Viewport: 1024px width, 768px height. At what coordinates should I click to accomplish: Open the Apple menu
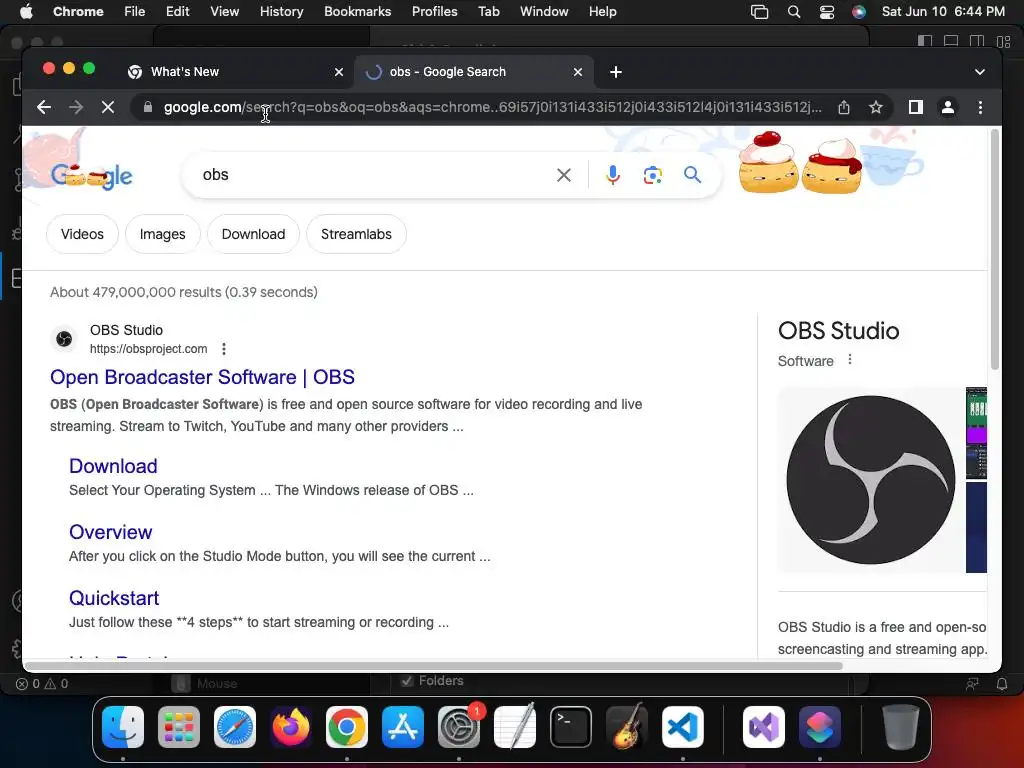pos(26,12)
